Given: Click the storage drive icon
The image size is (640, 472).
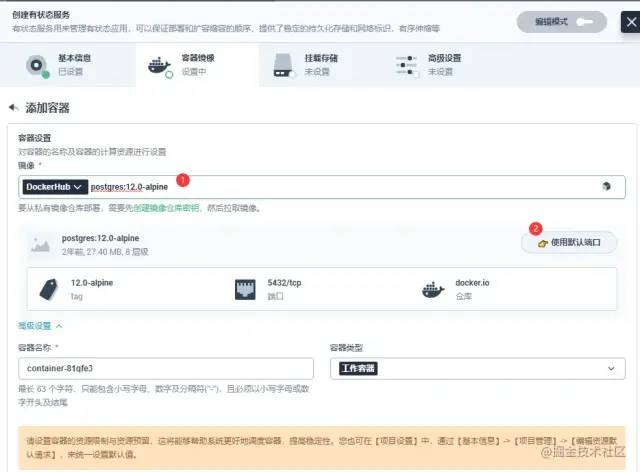Looking at the screenshot, I should pos(283,65).
